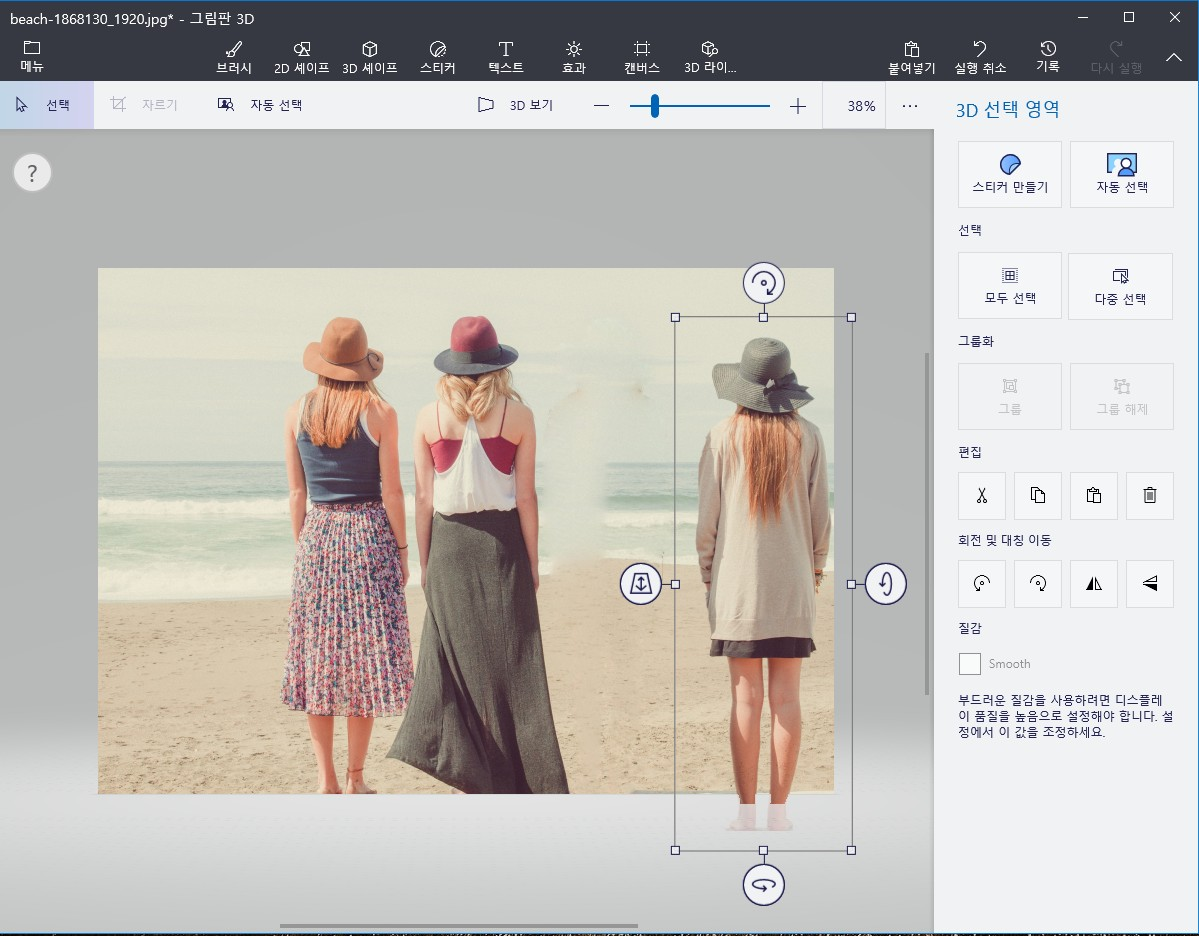Click Make sticker (스티커 만들기) button

coord(1009,174)
